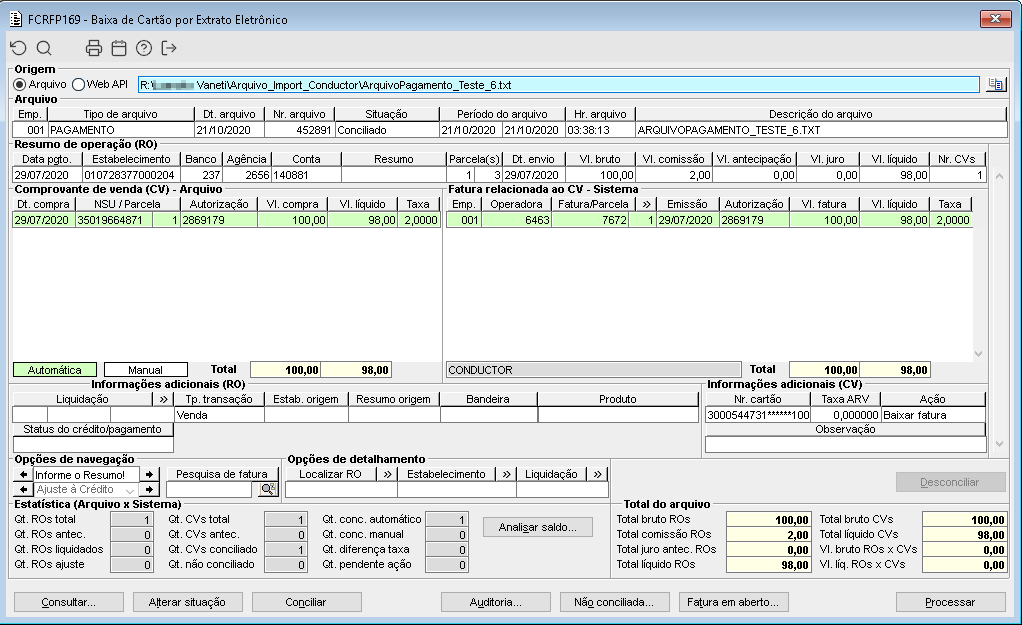Viewport: 1022px width, 625px height.
Task: Close the FCRFP169 window
Action: pyautogui.click(x=995, y=19)
